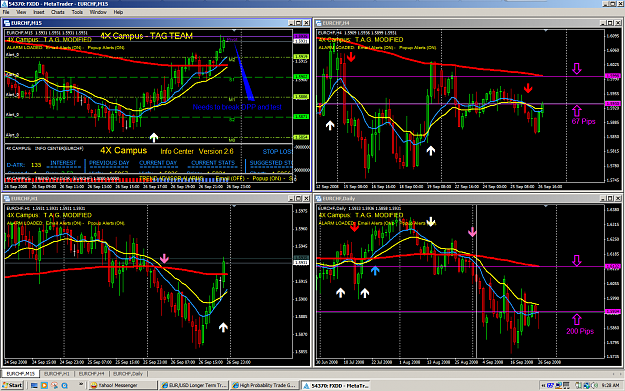Open the Window menu
625x391 pixels.
click(x=98, y=12)
